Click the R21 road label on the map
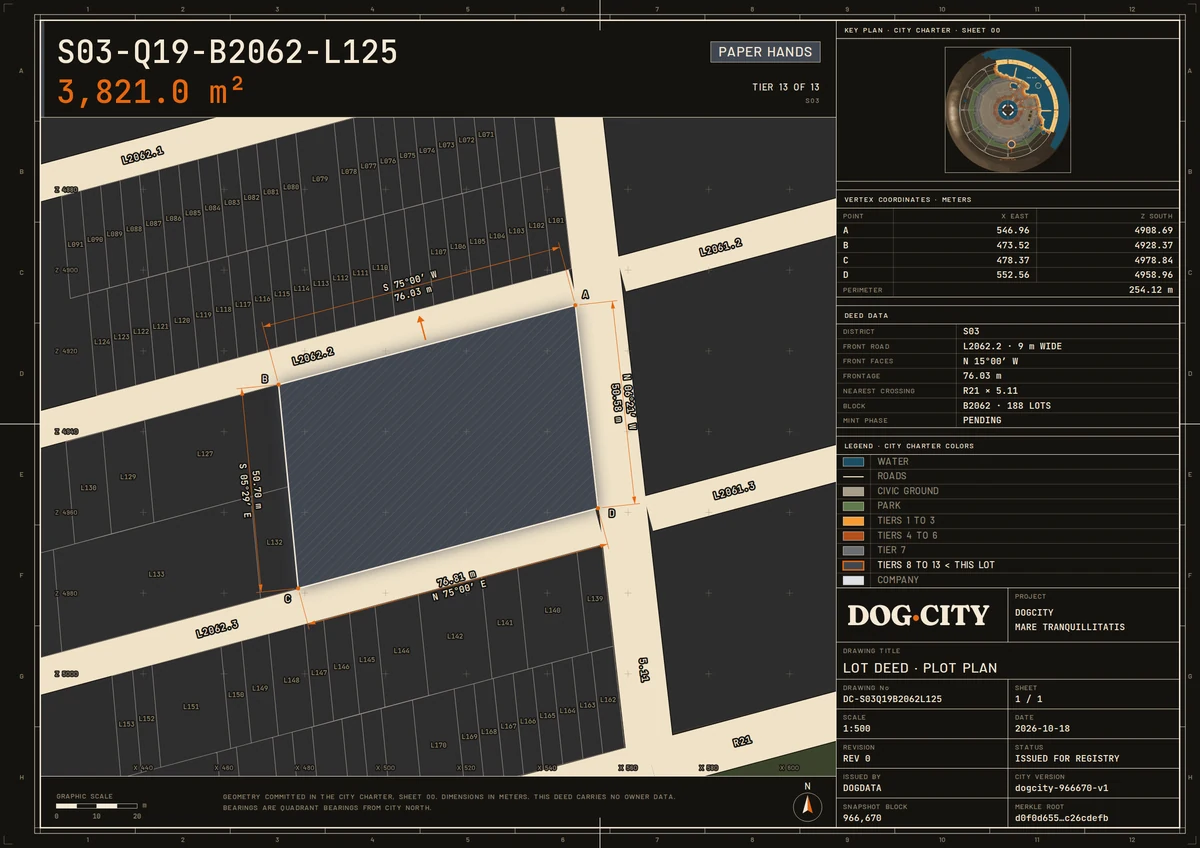Screen dimensions: 1200x848 point(742,741)
